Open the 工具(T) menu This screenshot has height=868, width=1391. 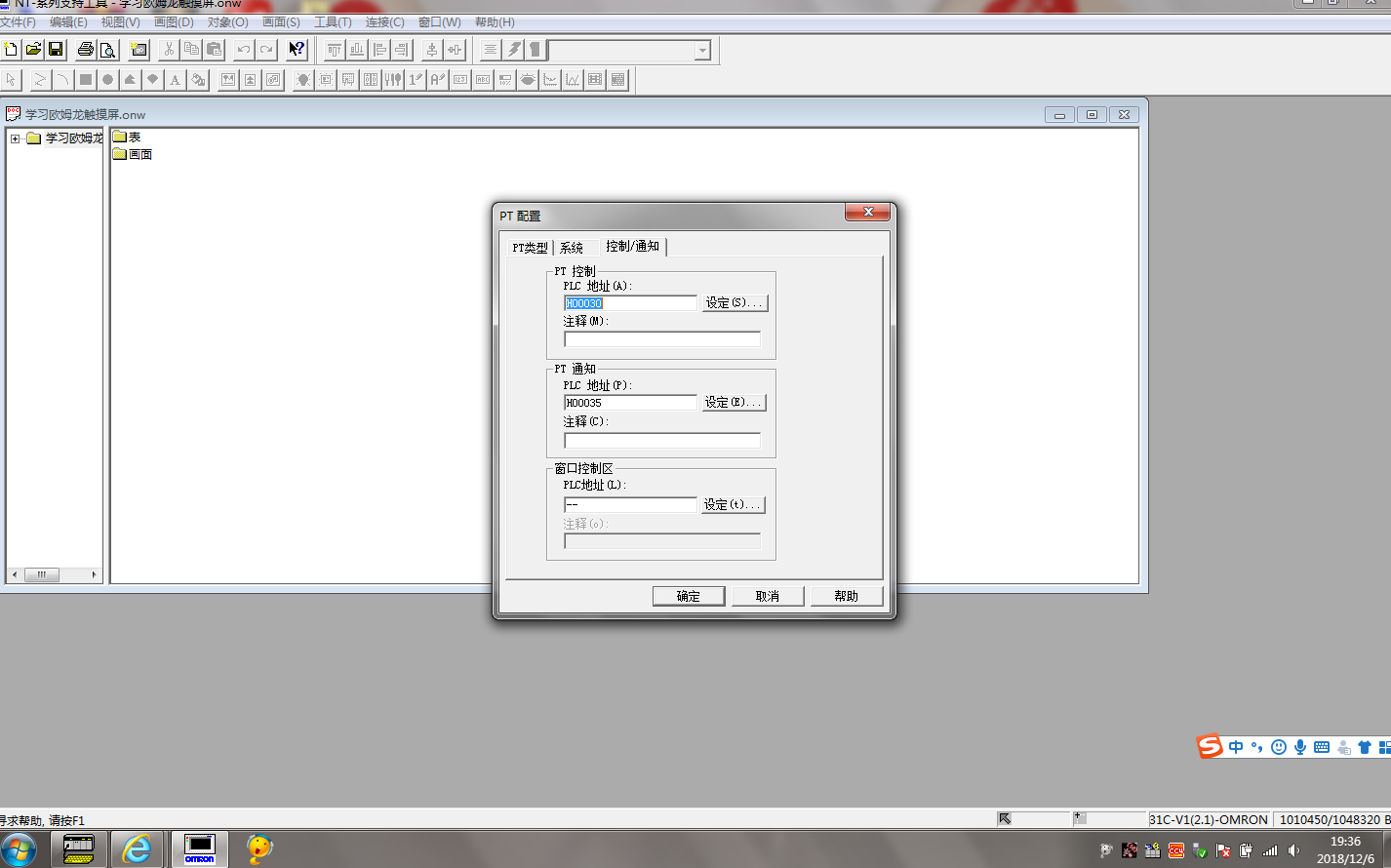click(x=332, y=21)
